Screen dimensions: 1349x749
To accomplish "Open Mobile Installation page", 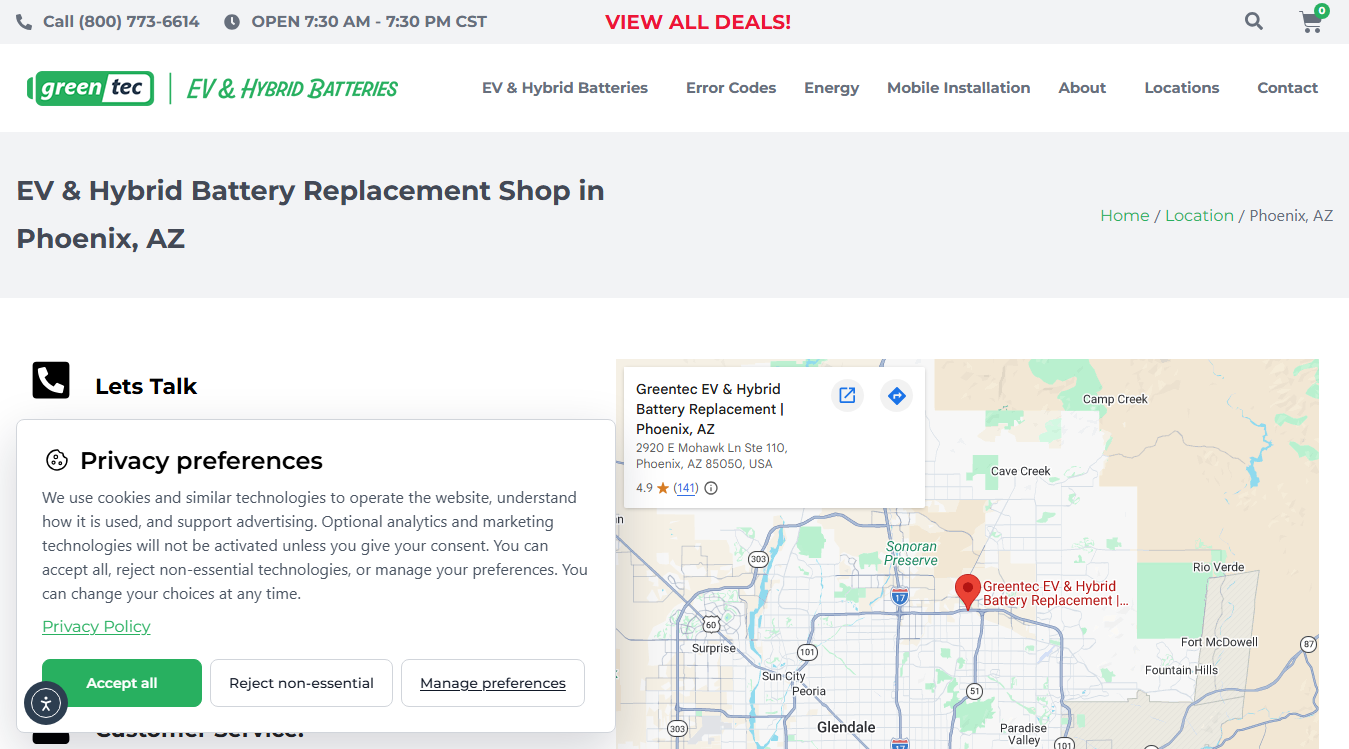I will click(959, 88).
